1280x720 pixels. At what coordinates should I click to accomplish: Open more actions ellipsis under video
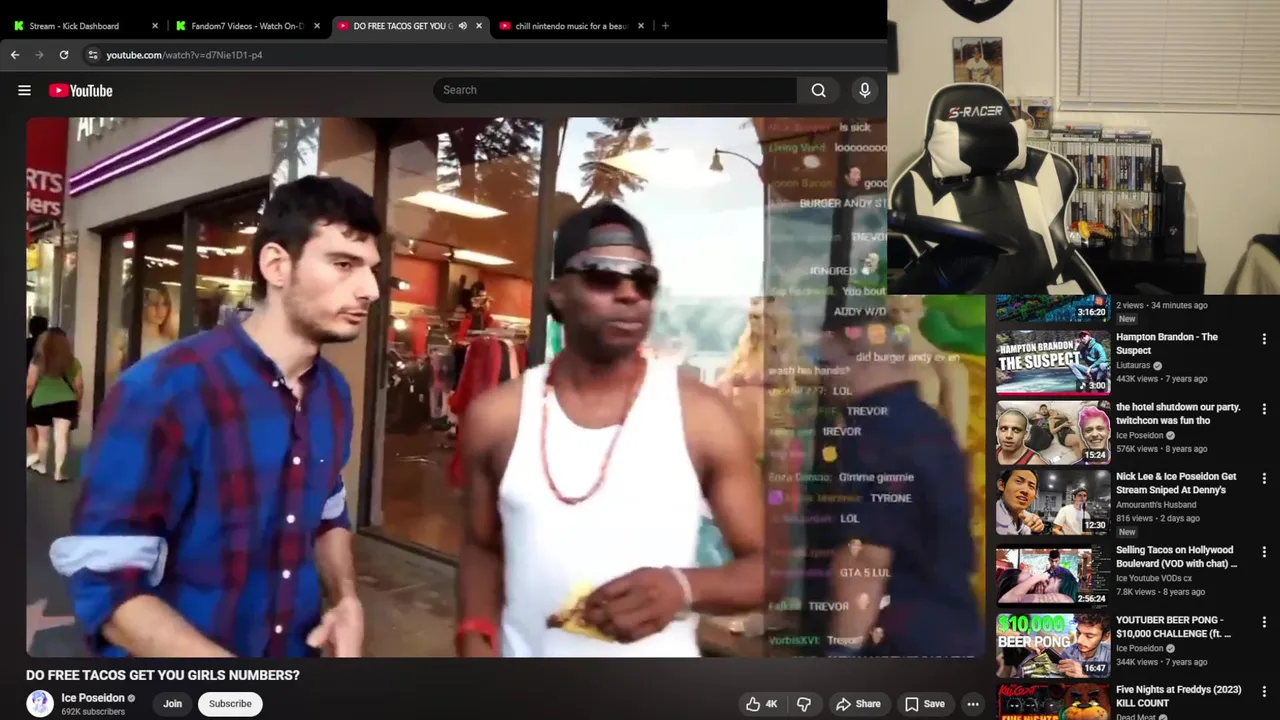[x=973, y=704]
